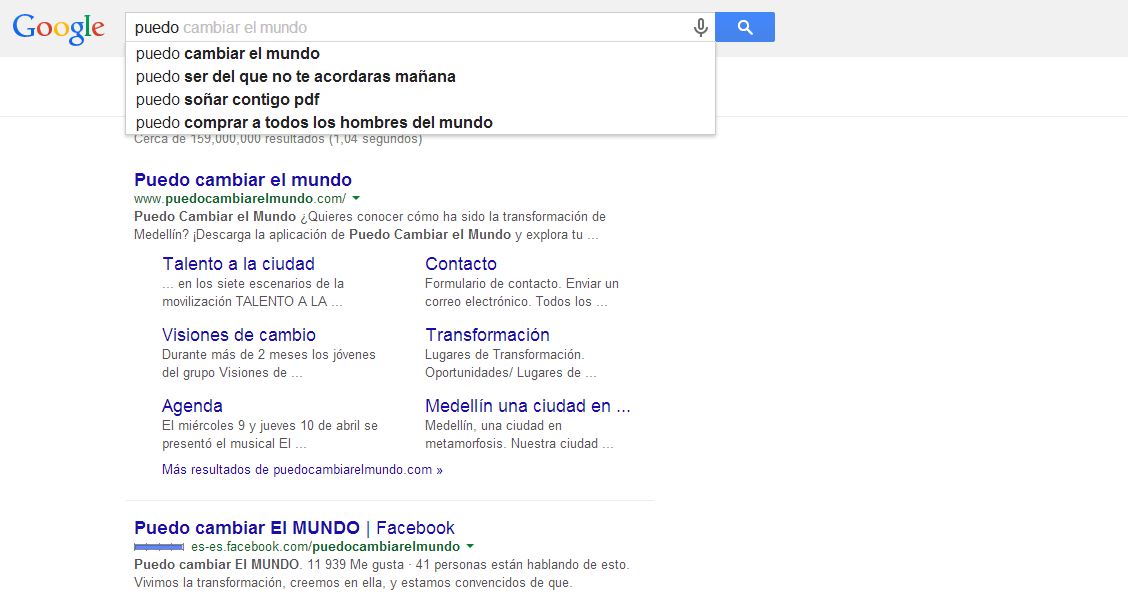Pick suggestion "puedo comprar a todos los hombres del mundo"
1128x605 pixels.
(x=420, y=122)
